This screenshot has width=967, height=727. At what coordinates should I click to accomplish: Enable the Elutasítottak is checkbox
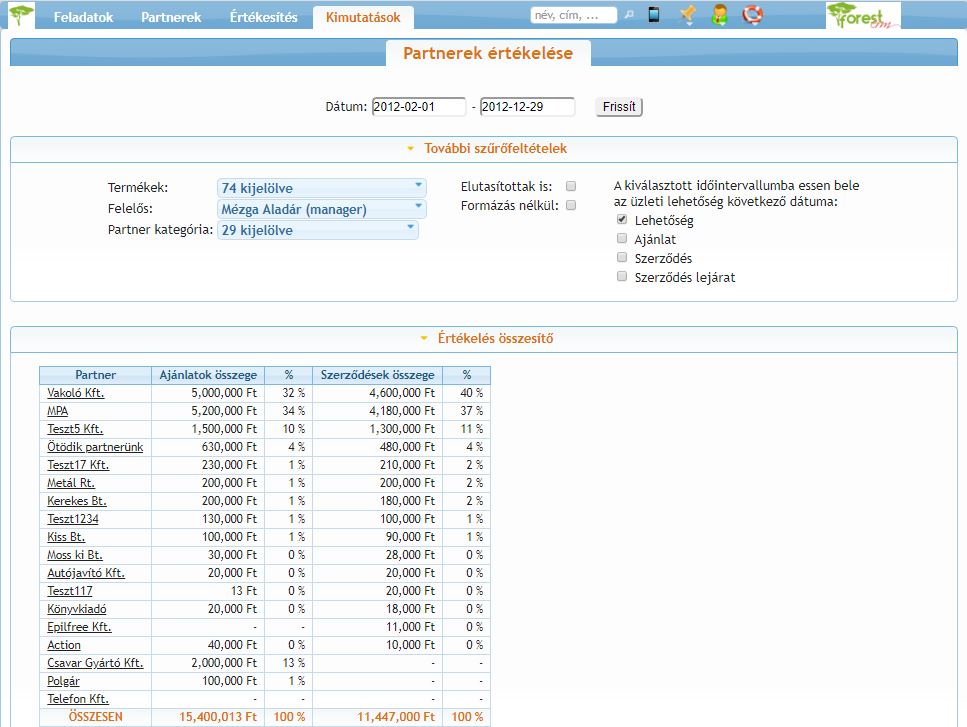pyautogui.click(x=571, y=186)
